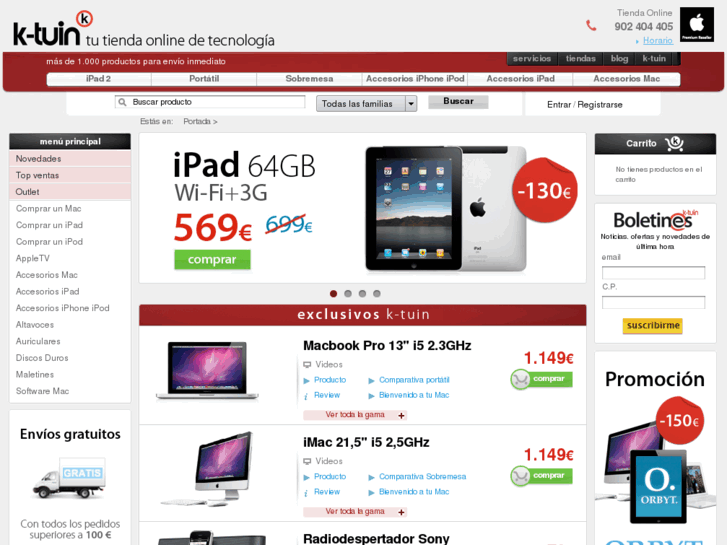727x545 pixels.
Task: Click cart icon on iMac comprar button
Action: pyautogui.click(x=520, y=476)
